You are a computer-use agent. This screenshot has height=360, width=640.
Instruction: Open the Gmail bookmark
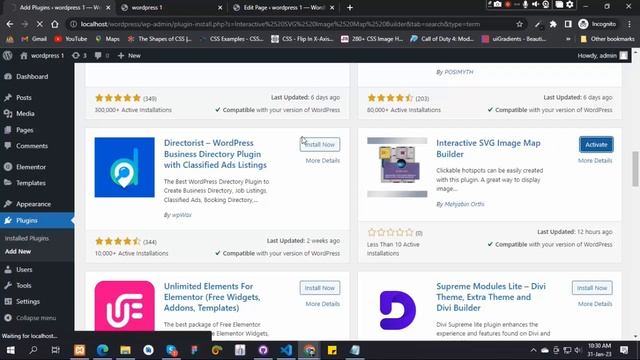point(34,39)
